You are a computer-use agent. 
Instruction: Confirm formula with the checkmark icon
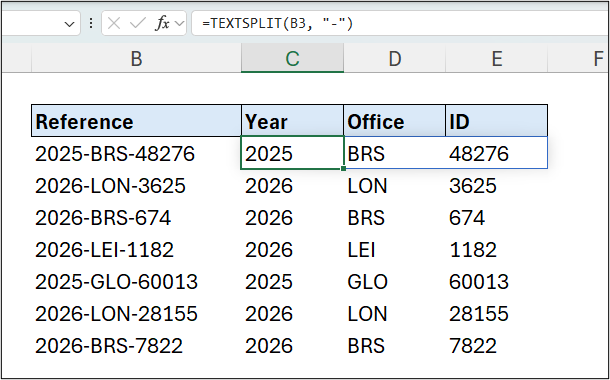click(x=138, y=24)
